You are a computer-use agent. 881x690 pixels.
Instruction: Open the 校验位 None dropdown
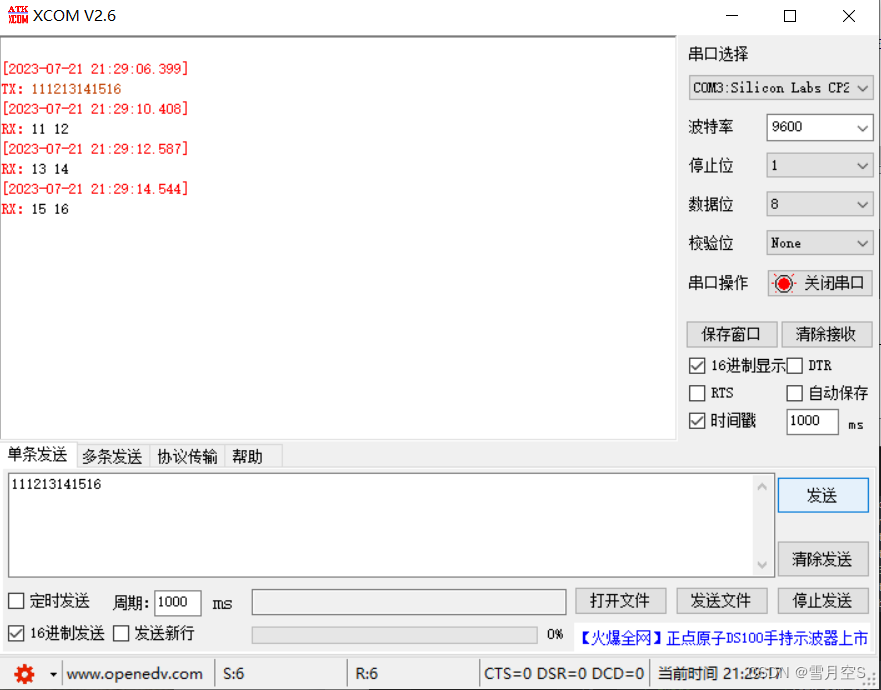point(819,243)
